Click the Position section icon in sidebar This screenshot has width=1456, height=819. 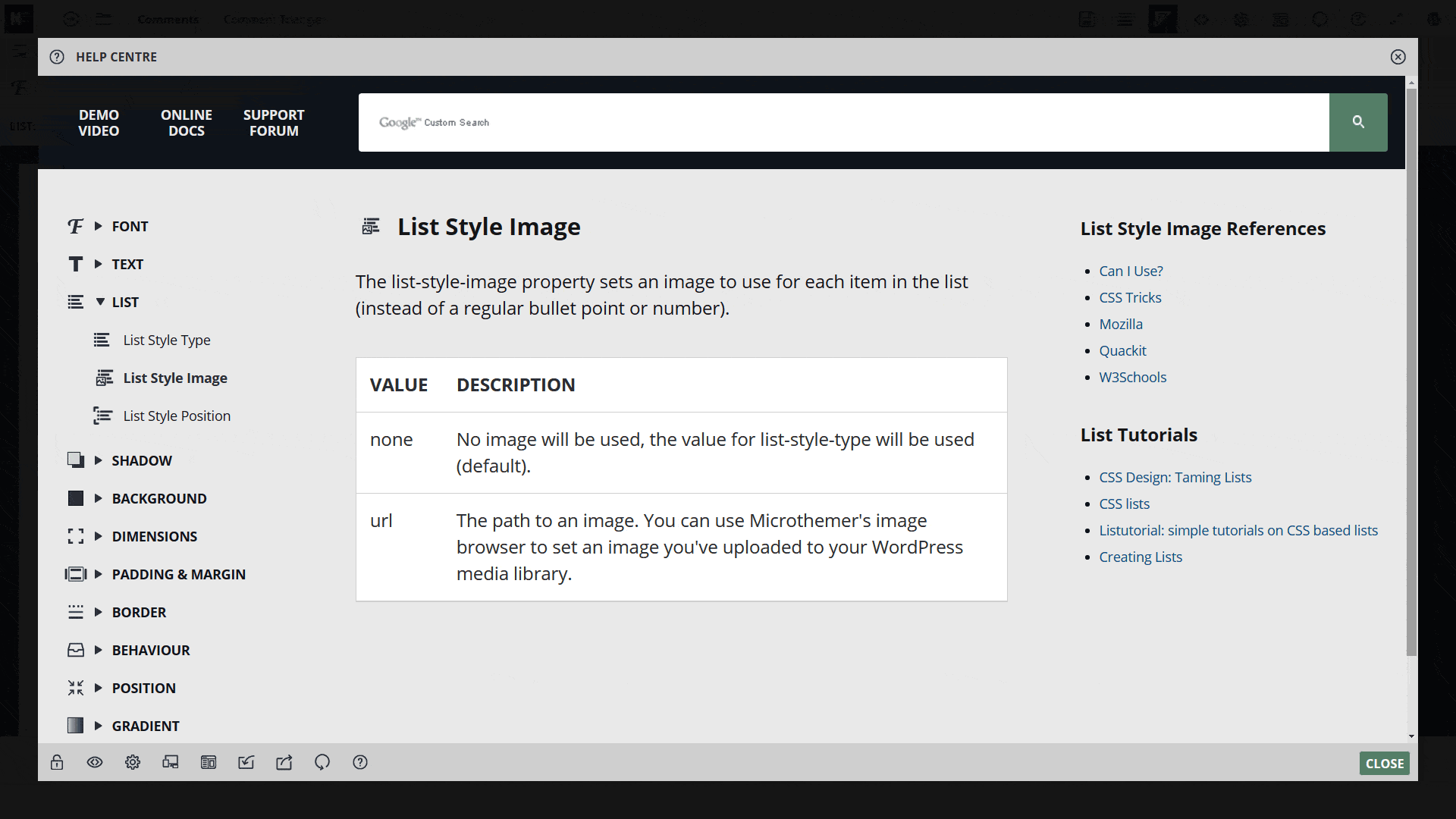[75, 688]
